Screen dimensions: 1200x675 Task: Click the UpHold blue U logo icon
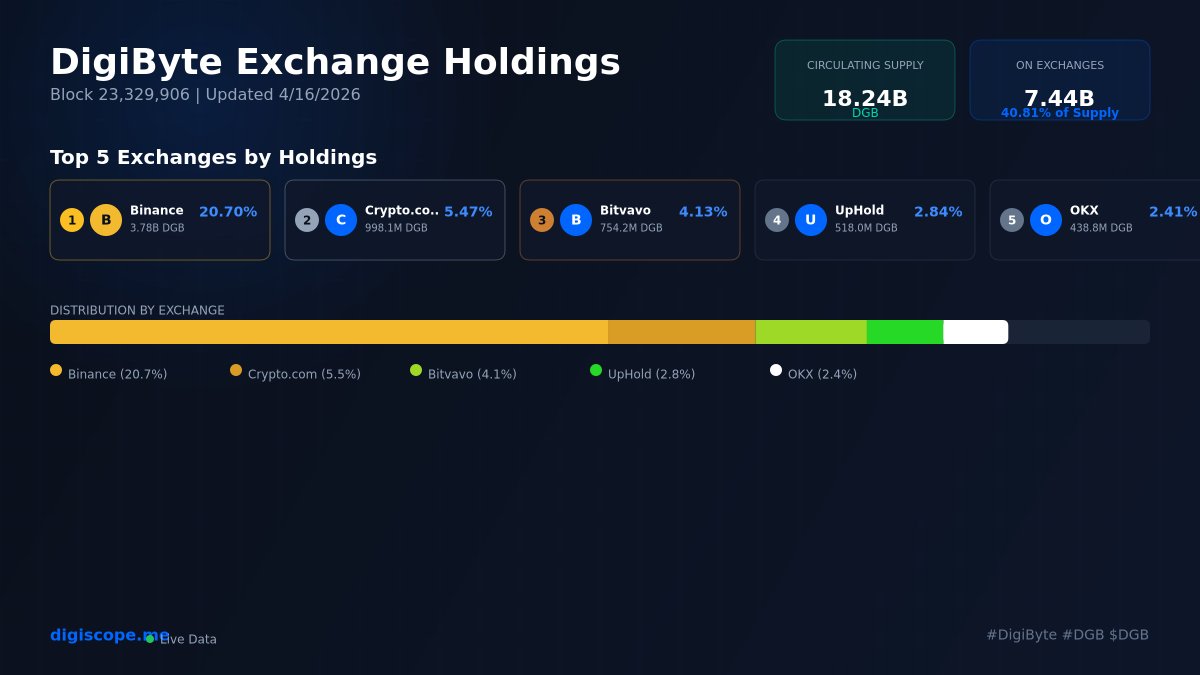[811, 220]
